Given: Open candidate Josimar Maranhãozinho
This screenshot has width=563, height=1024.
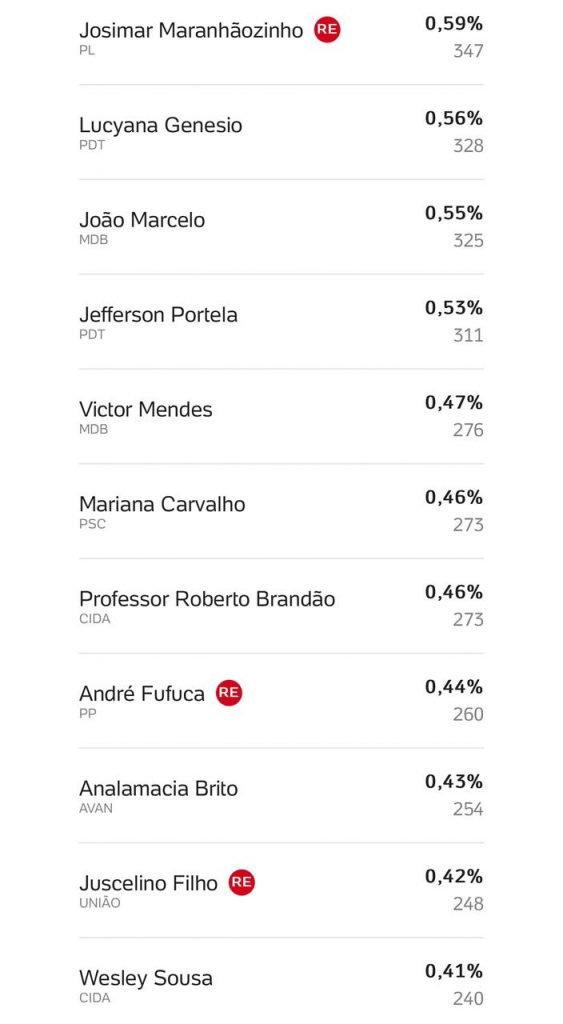Looking at the screenshot, I should (191, 31).
